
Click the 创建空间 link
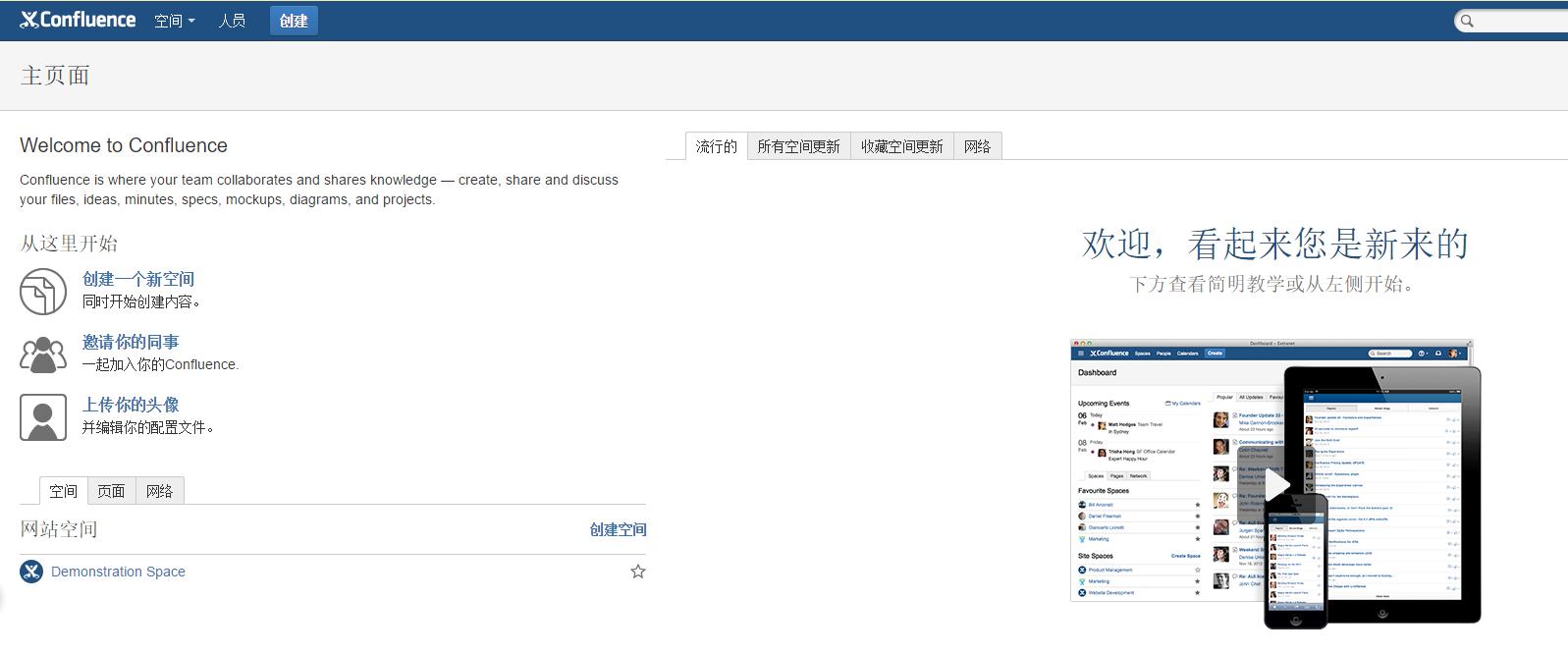tap(618, 529)
